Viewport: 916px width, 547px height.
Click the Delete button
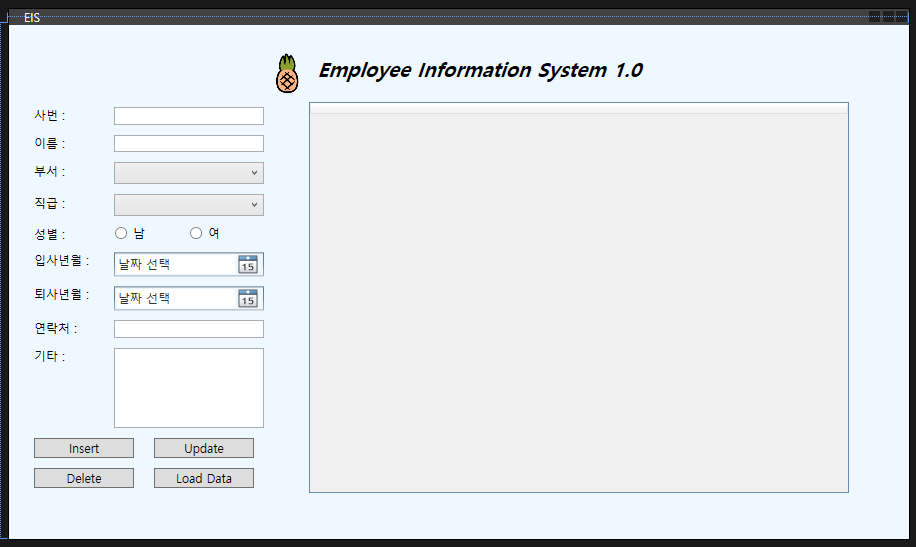click(x=84, y=478)
